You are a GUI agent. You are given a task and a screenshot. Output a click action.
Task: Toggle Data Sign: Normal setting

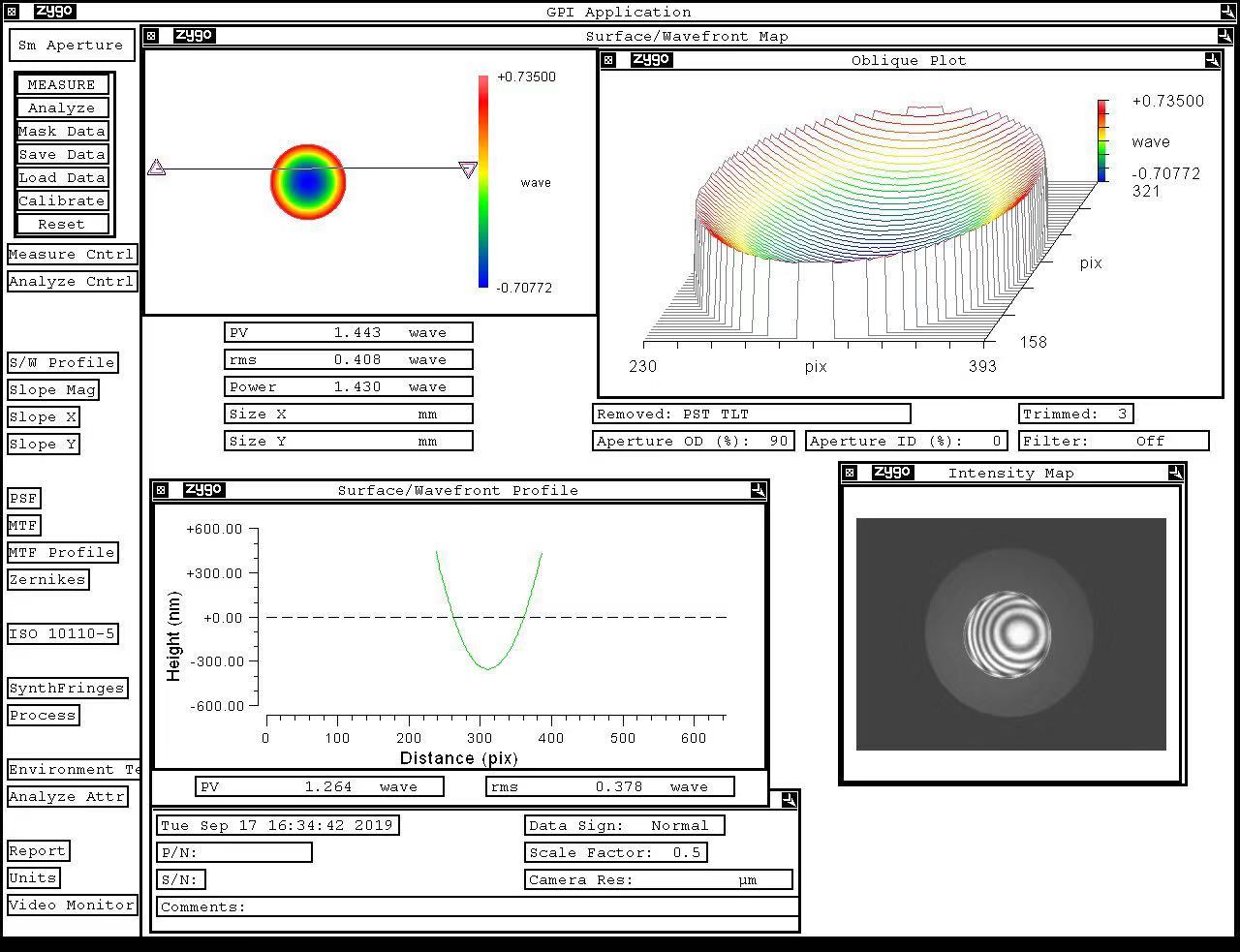[625, 826]
